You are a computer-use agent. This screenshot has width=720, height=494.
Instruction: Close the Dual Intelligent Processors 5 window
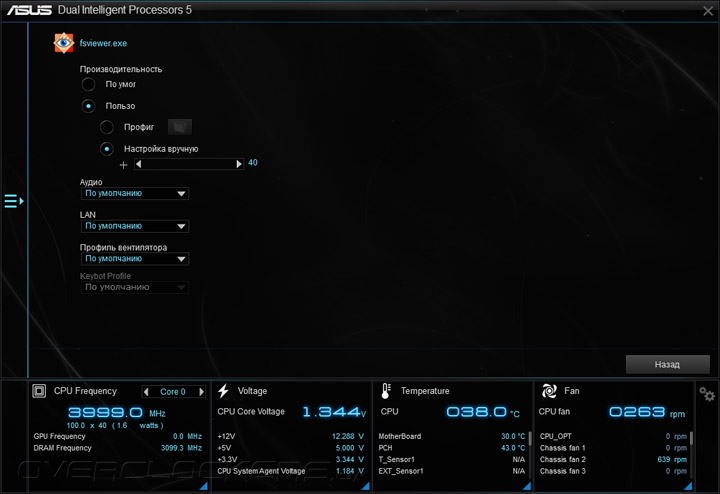click(708, 11)
